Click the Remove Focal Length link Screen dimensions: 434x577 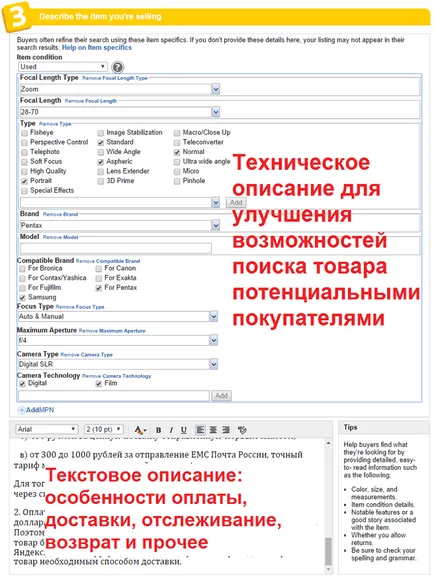click(x=91, y=101)
